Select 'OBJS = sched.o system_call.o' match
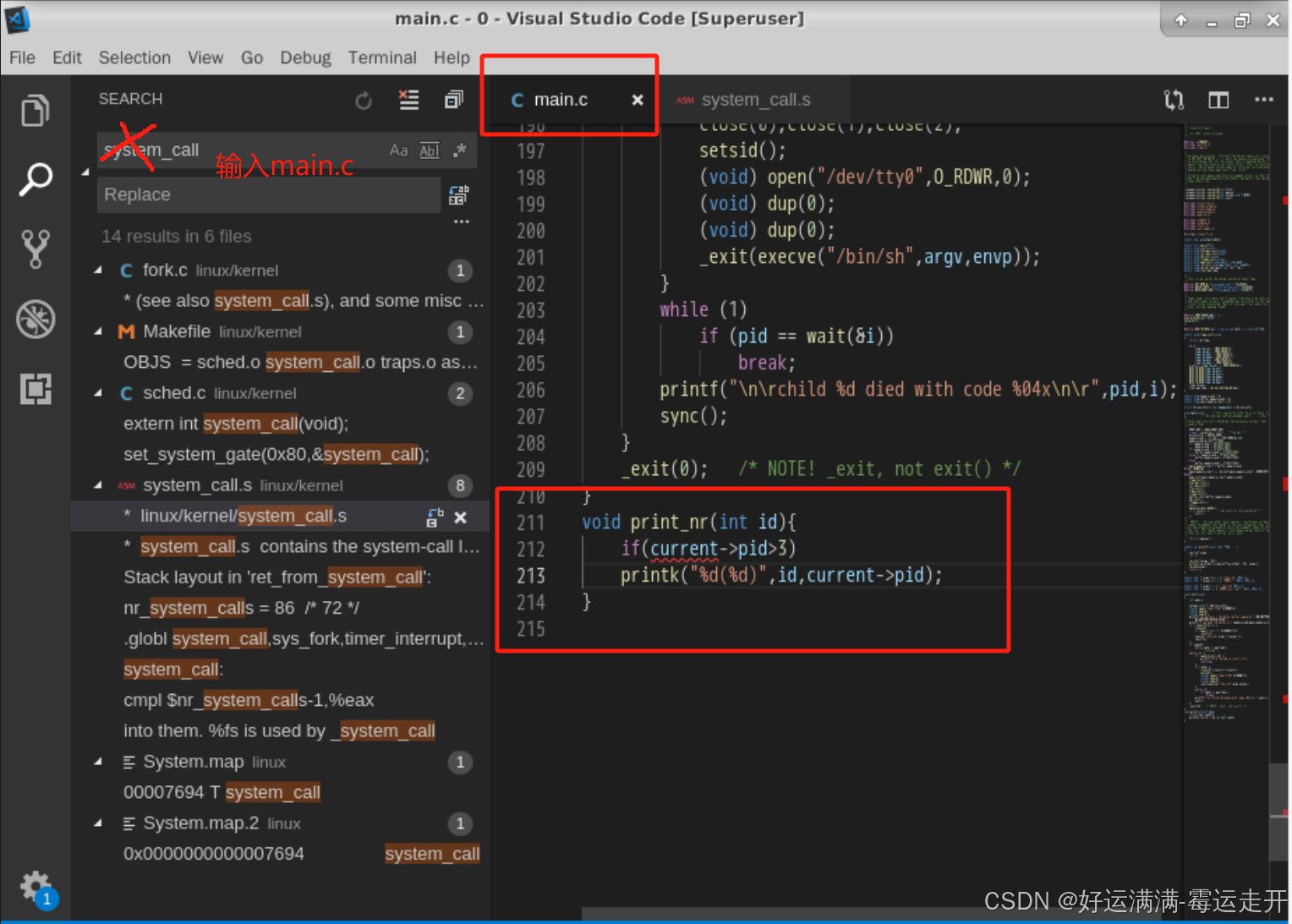1292x924 pixels. click(301, 363)
